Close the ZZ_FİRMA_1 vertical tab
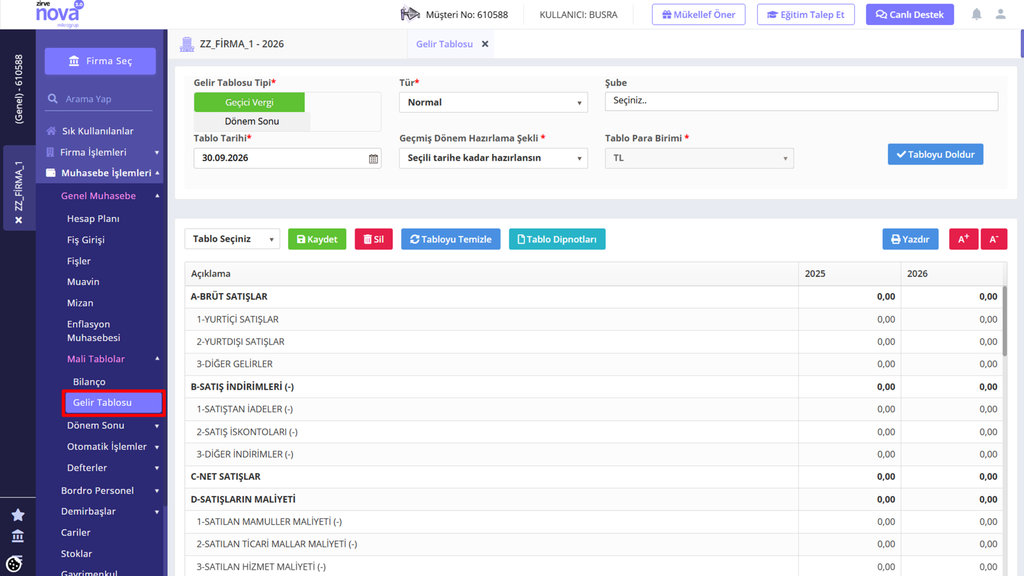Image resolution: width=1024 pixels, height=576 pixels. pos(18,220)
